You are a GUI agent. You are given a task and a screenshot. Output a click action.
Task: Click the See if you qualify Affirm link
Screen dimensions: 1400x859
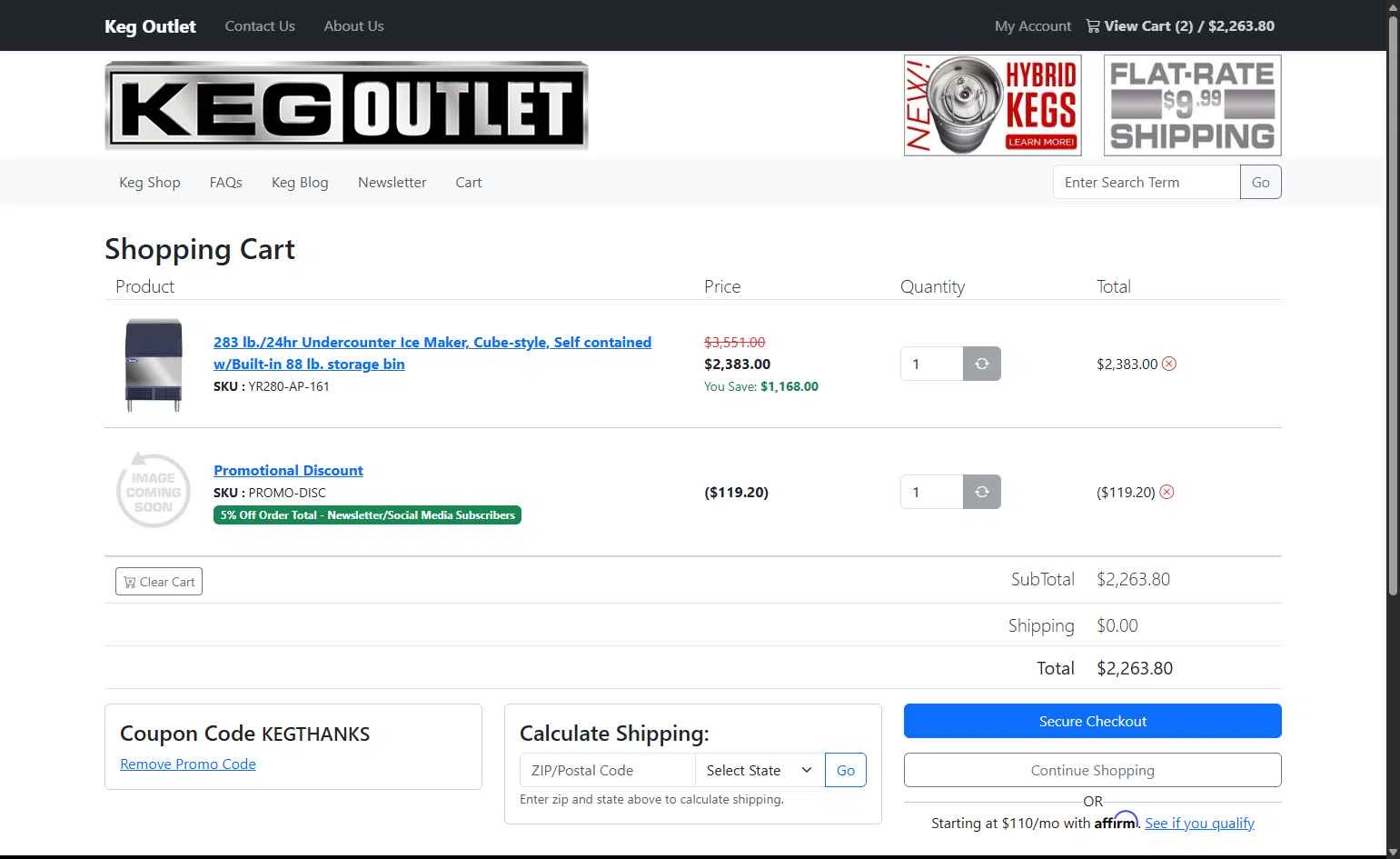1199,823
